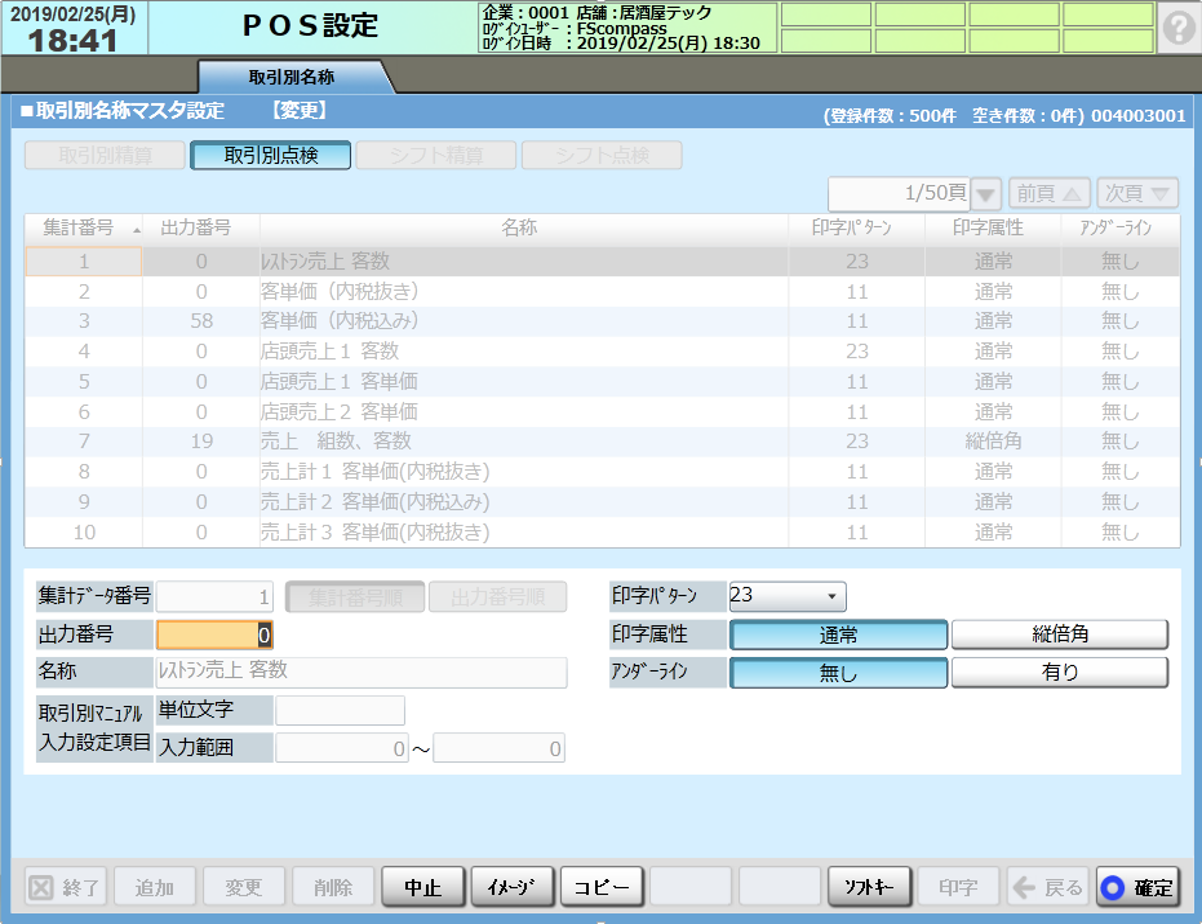Click the 変更 modify button
The image size is (1202, 924).
[244, 887]
